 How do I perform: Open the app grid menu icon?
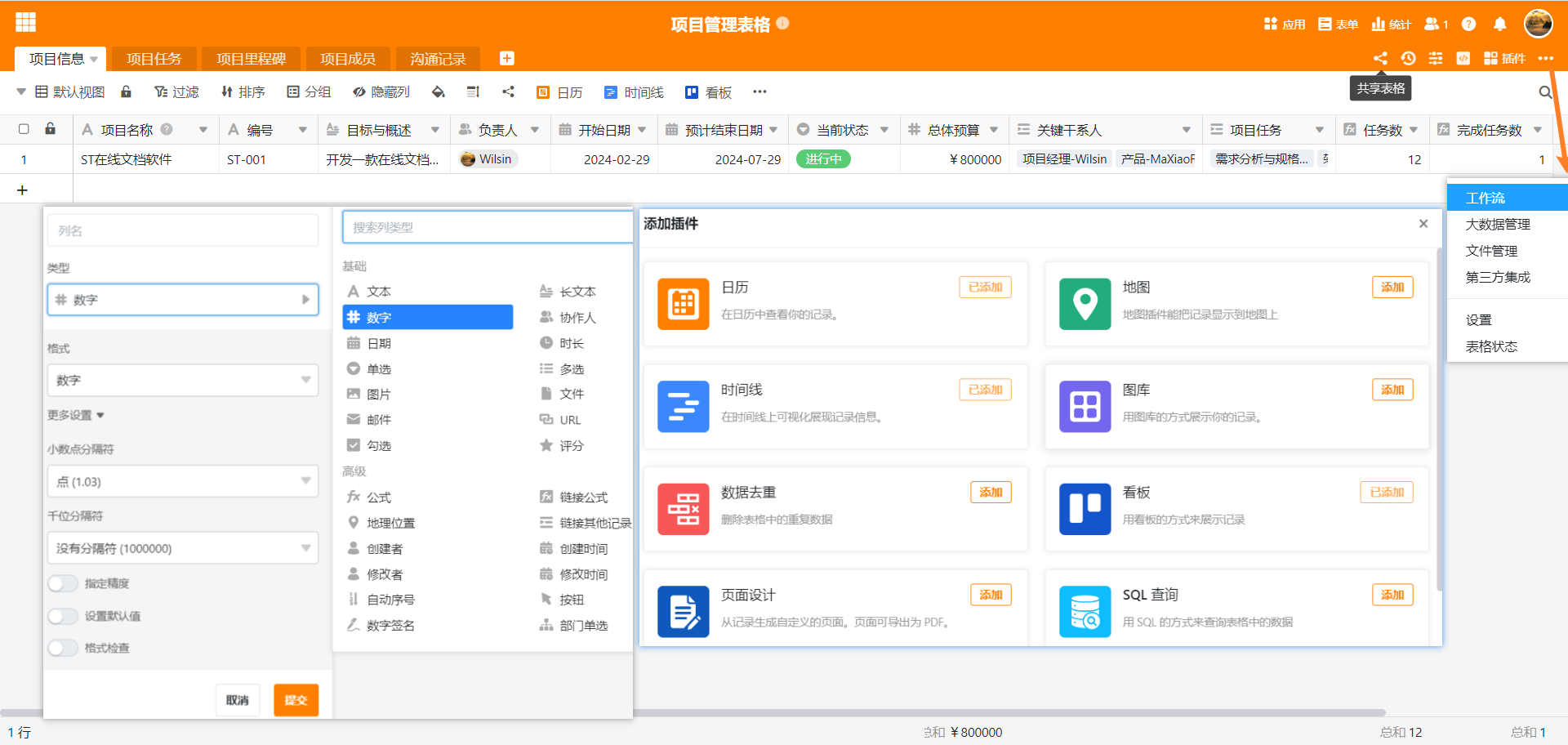[26, 22]
